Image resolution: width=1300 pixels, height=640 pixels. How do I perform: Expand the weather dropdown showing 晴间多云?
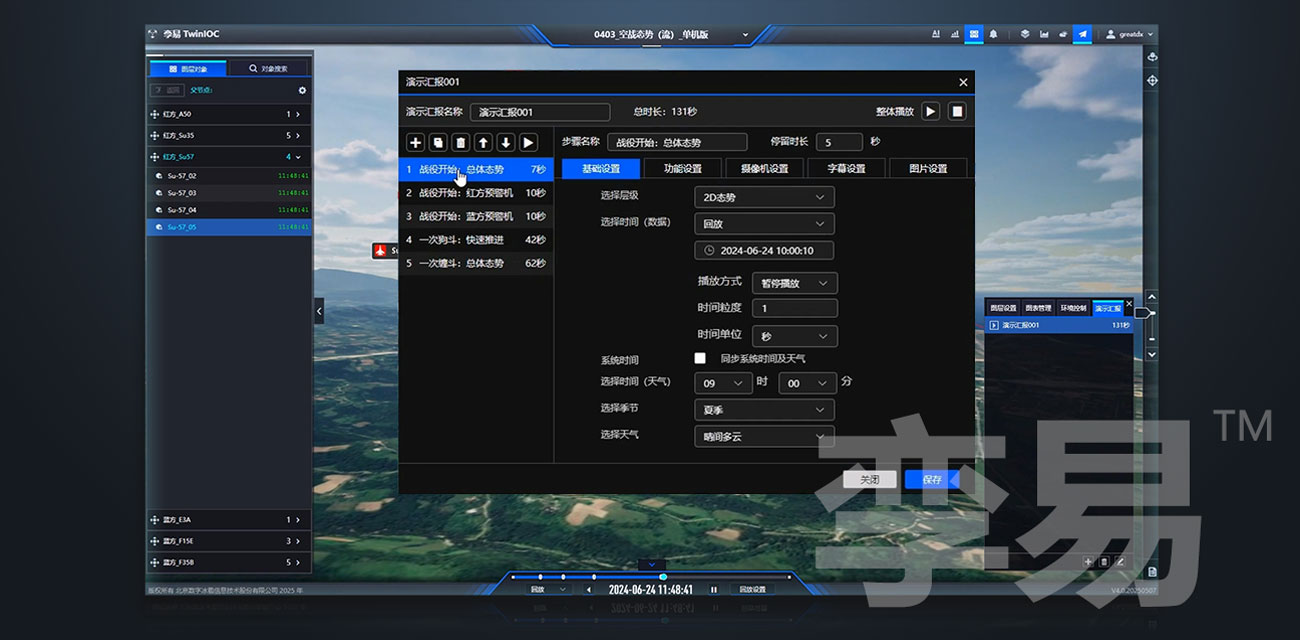pyautogui.click(x=764, y=436)
